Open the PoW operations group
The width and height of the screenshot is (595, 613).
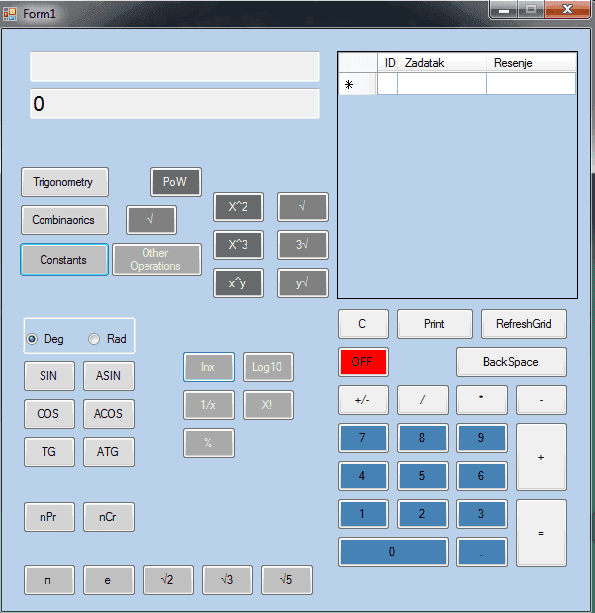point(176,182)
